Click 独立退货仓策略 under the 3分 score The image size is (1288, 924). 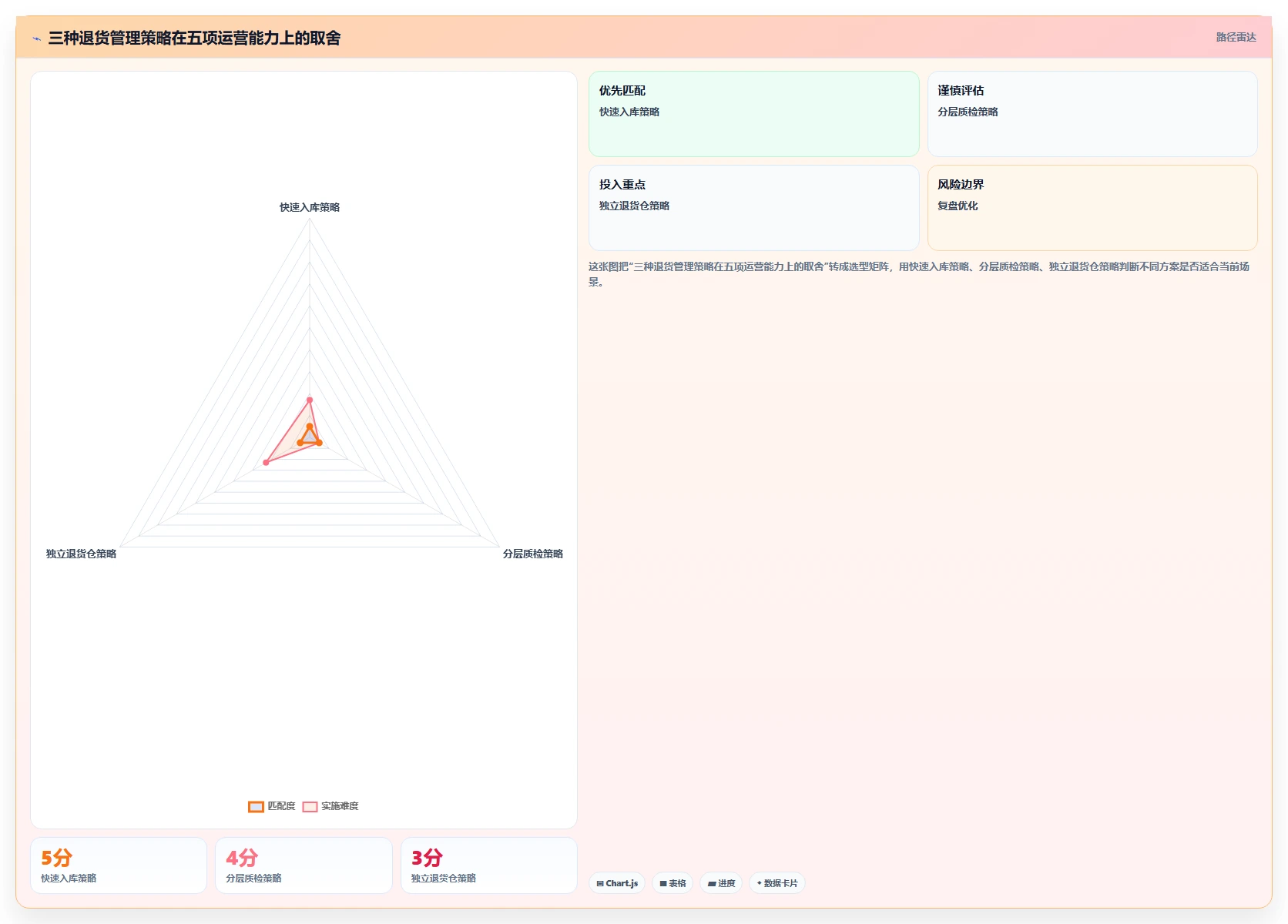[444, 878]
